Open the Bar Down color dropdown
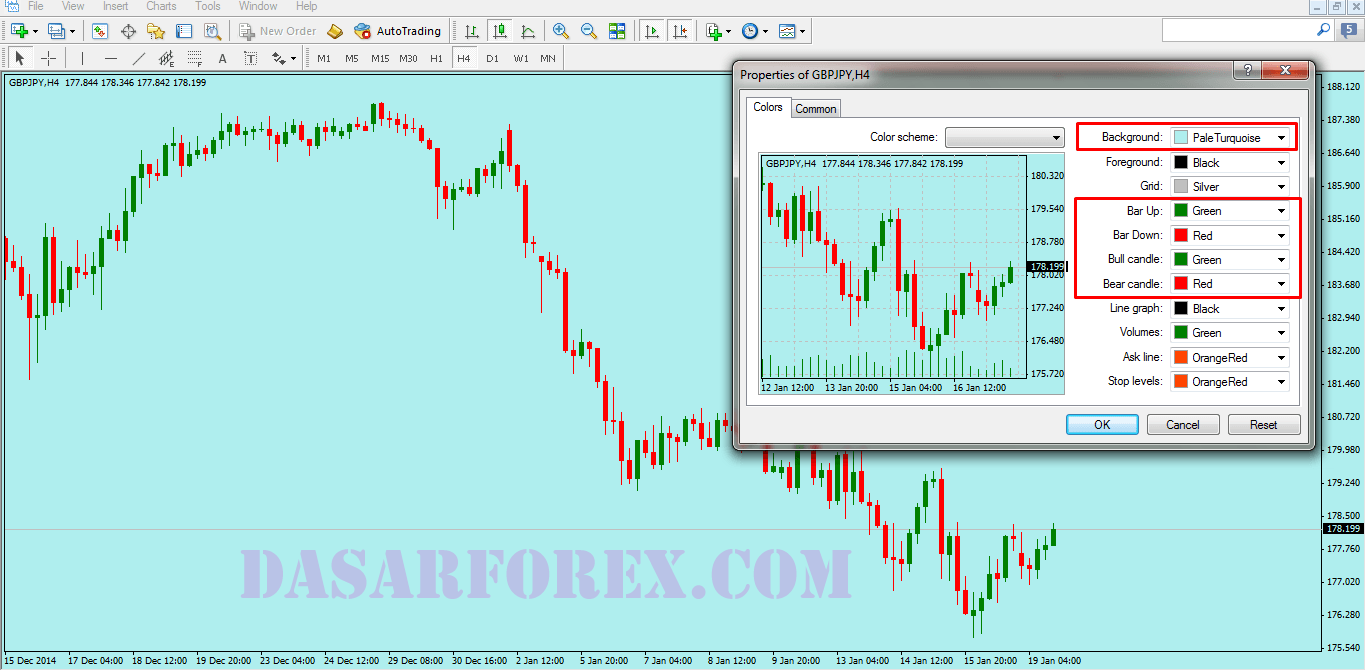 coord(1230,235)
